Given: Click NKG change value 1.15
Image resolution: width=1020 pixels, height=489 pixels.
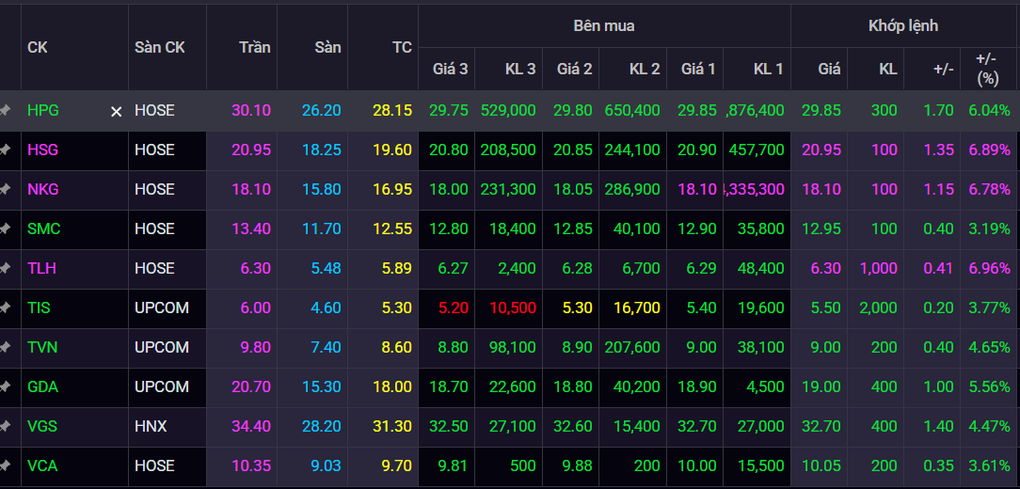Looking at the screenshot, I should pyautogui.click(x=939, y=189).
